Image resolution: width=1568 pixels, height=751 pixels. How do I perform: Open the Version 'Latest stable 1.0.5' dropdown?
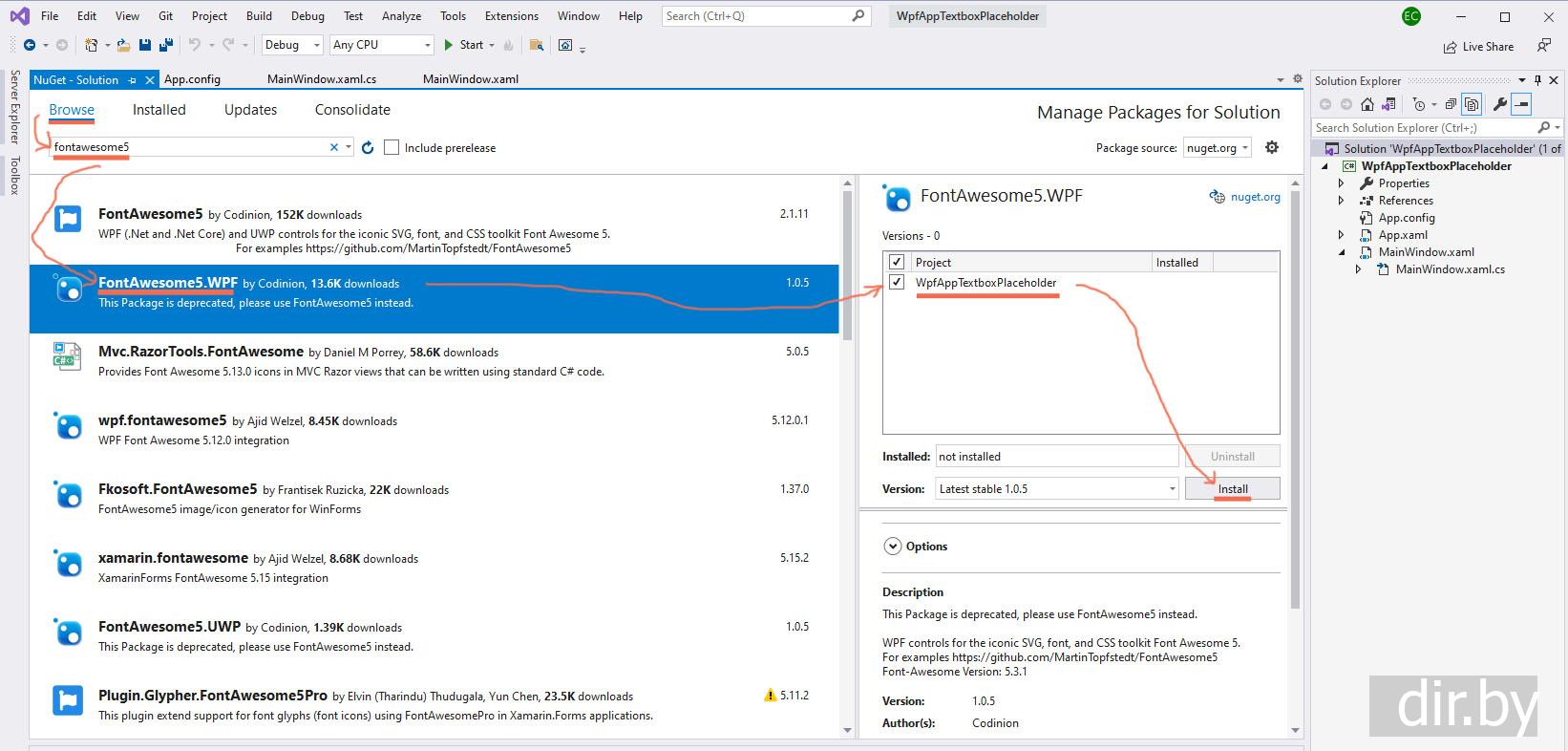coord(1057,488)
